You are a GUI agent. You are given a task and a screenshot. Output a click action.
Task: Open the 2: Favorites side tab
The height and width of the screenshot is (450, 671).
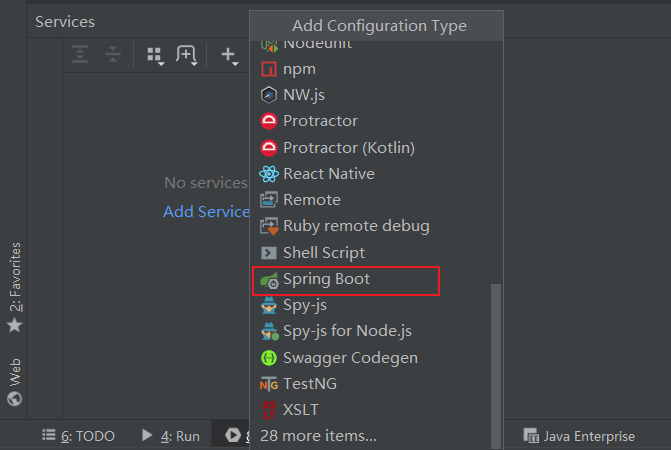(x=15, y=287)
